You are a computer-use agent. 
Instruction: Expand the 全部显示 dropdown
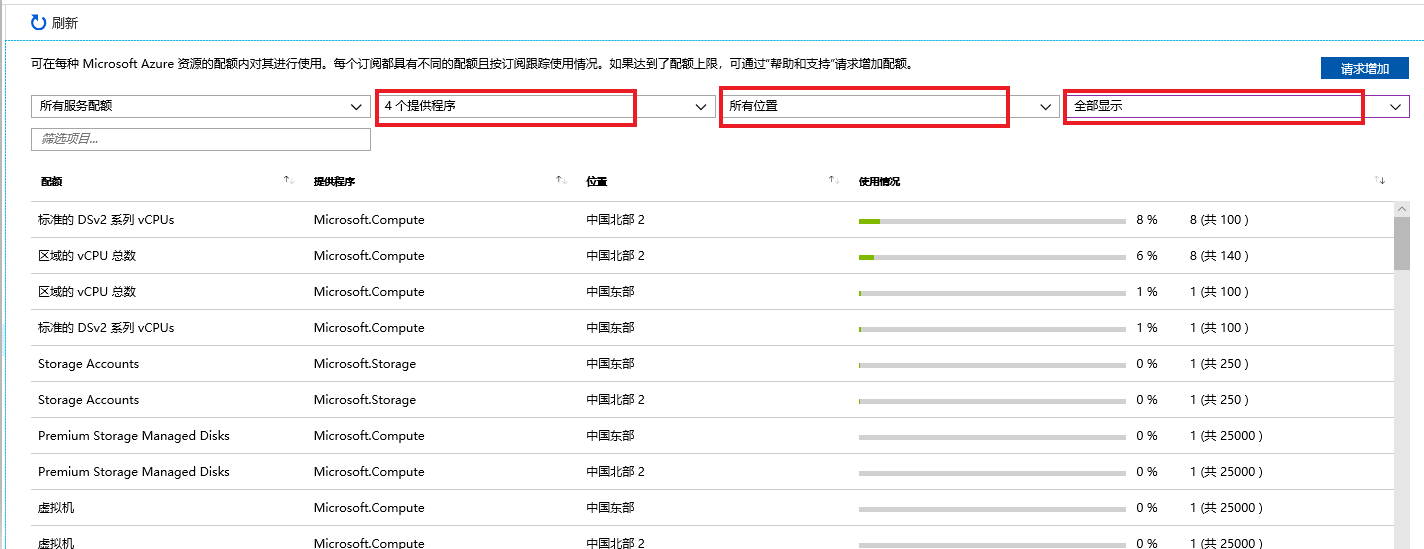coord(1236,107)
